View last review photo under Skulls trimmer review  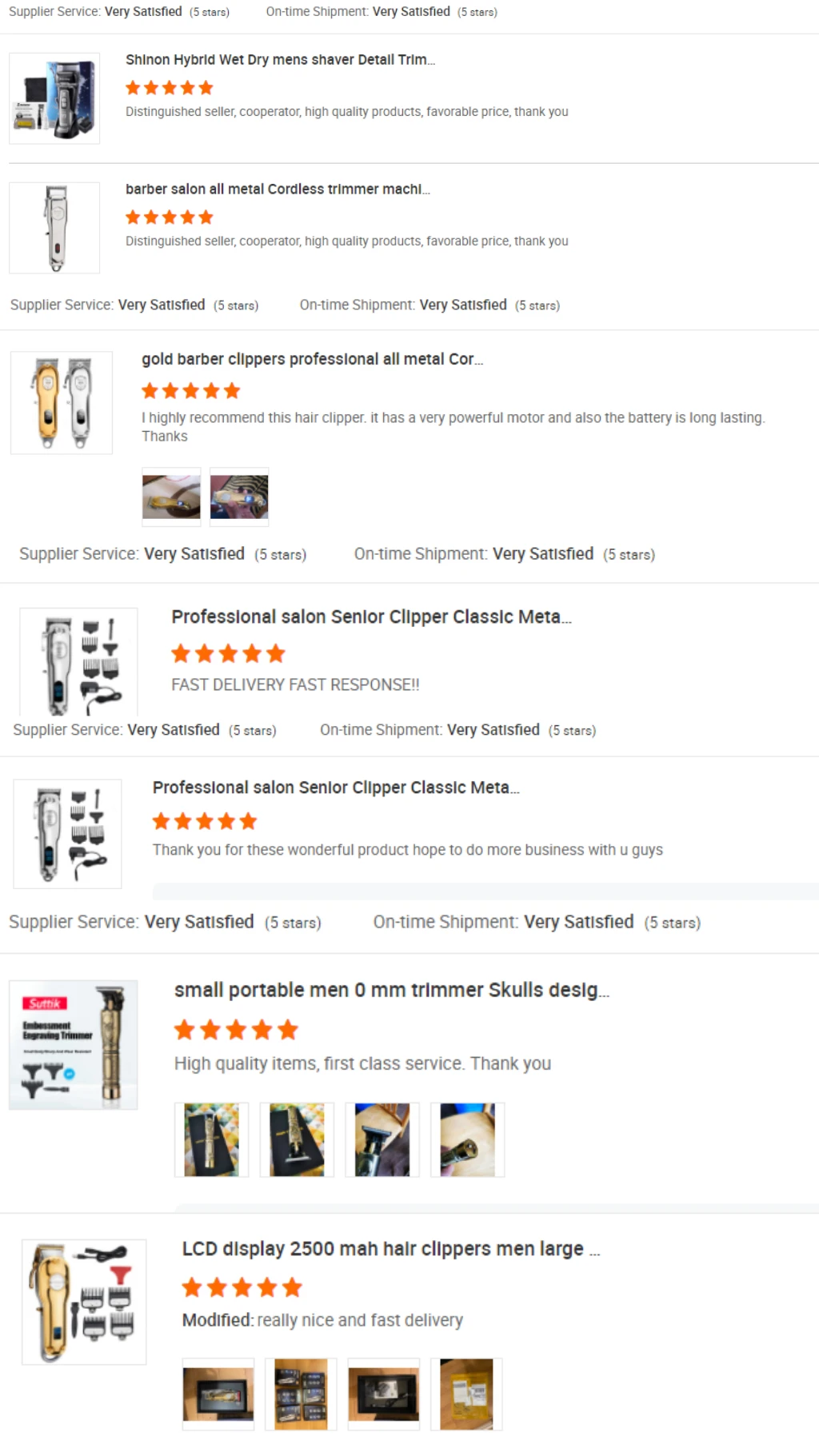click(467, 1139)
